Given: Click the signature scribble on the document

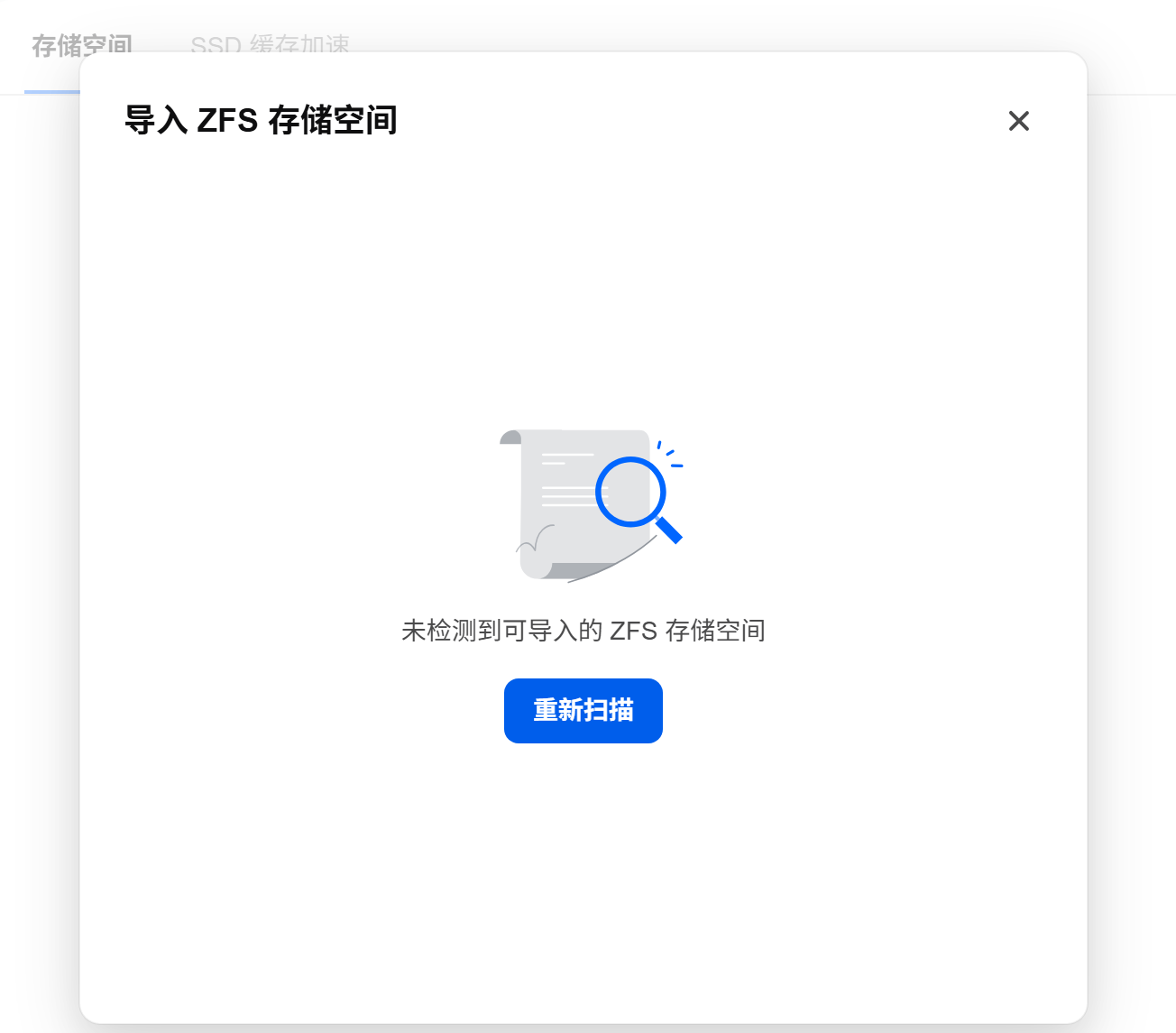Looking at the screenshot, I should click(535, 539).
